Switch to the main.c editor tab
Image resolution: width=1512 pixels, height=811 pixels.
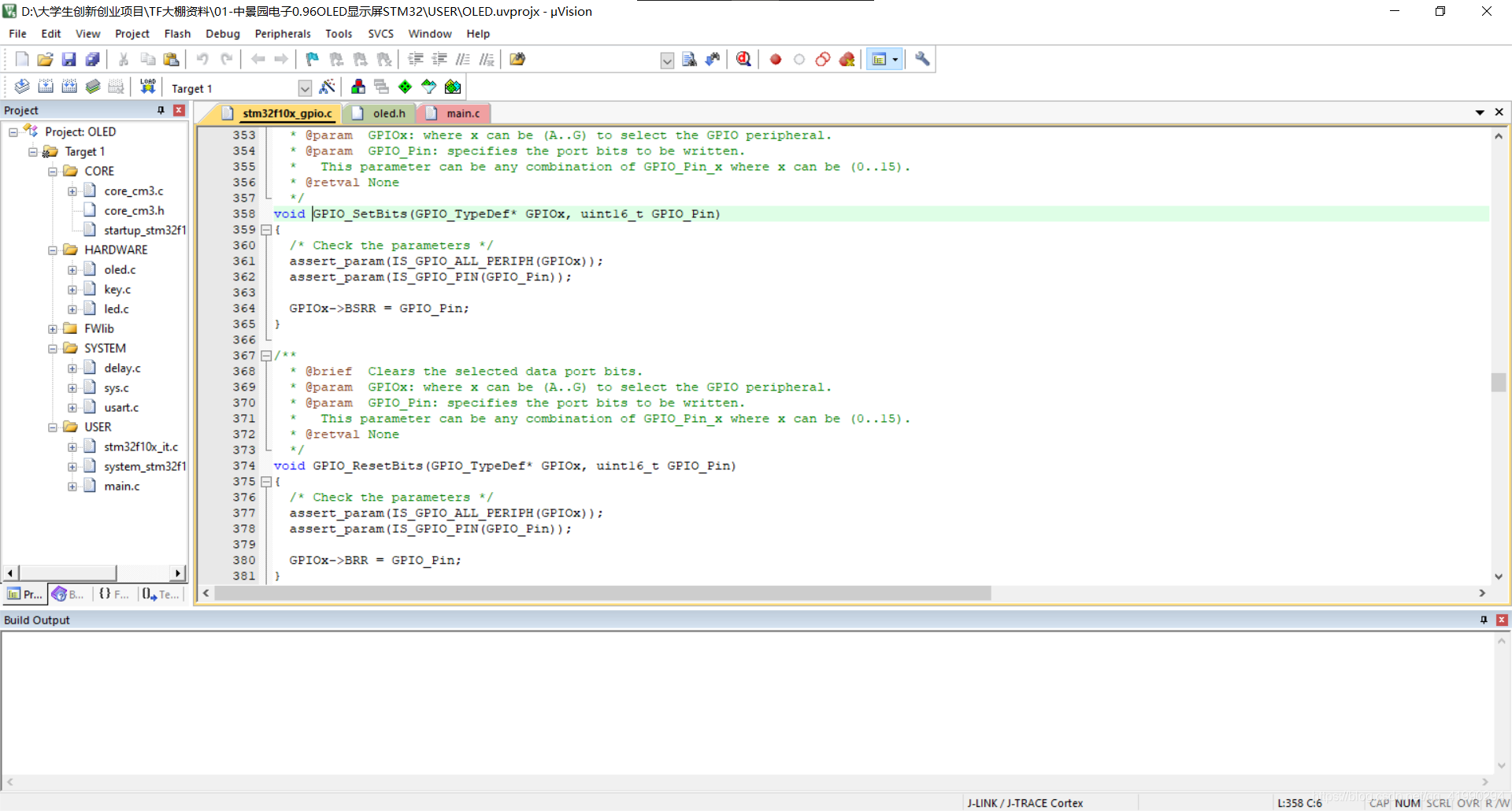tap(454, 113)
